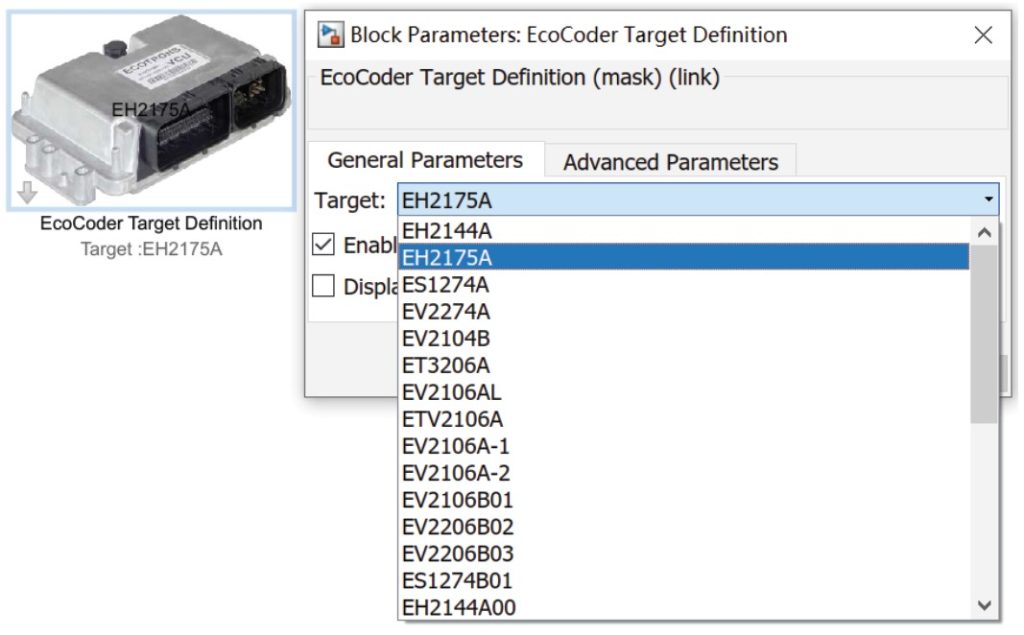
Task: Choose EV2206B03 target option
Action: coord(684,553)
